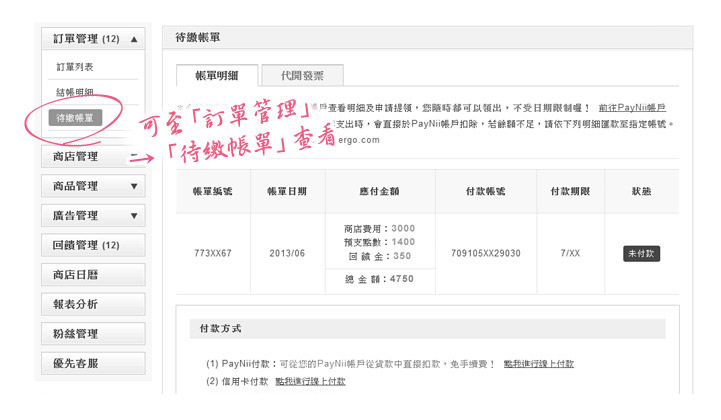Screen dimensions: 721x420
Task: Open 結帳明細 in the sidebar
Action: coord(74,92)
